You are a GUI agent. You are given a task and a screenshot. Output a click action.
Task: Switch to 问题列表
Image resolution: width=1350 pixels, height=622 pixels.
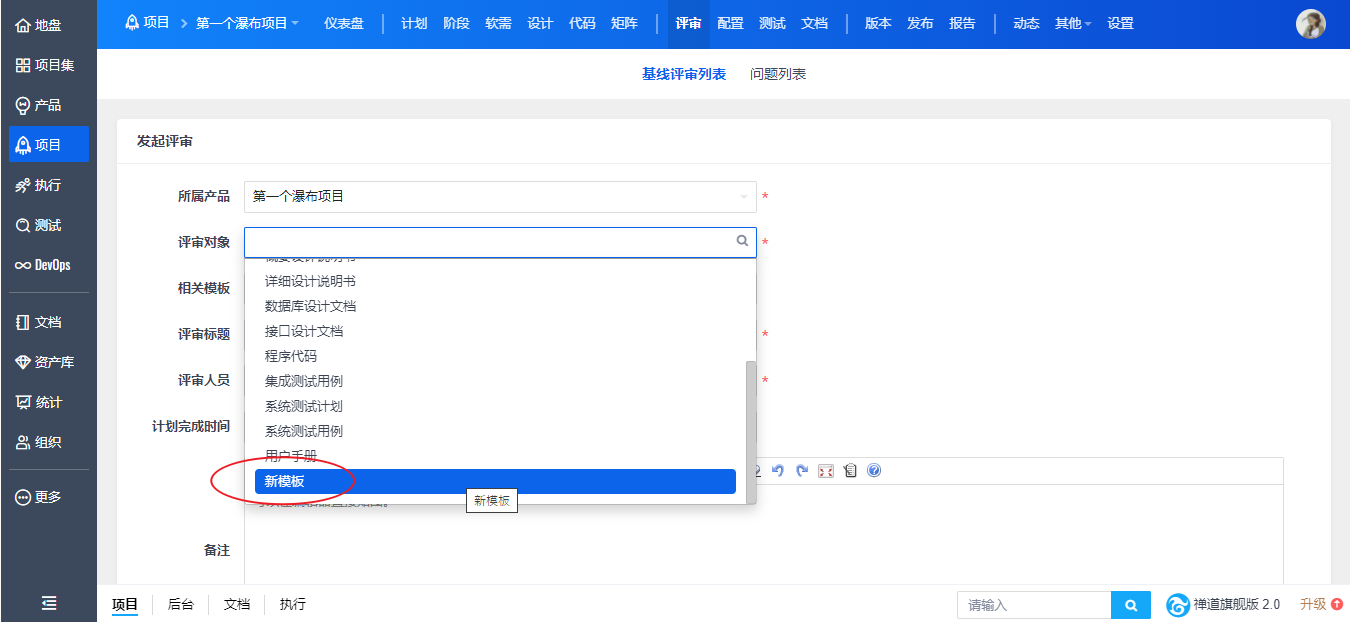coord(778,74)
